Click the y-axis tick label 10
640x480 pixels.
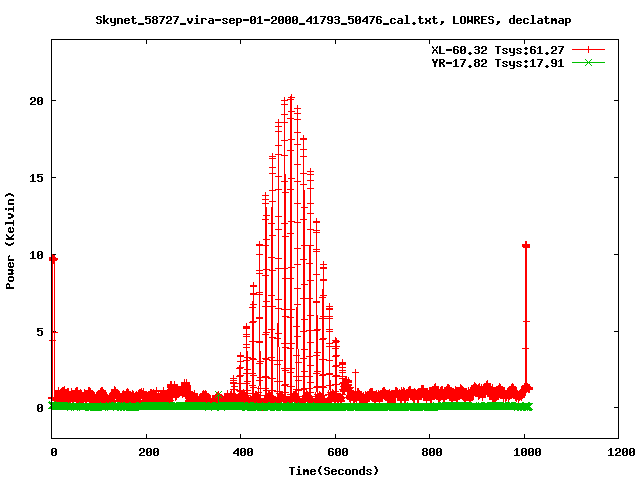tap(36, 255)
